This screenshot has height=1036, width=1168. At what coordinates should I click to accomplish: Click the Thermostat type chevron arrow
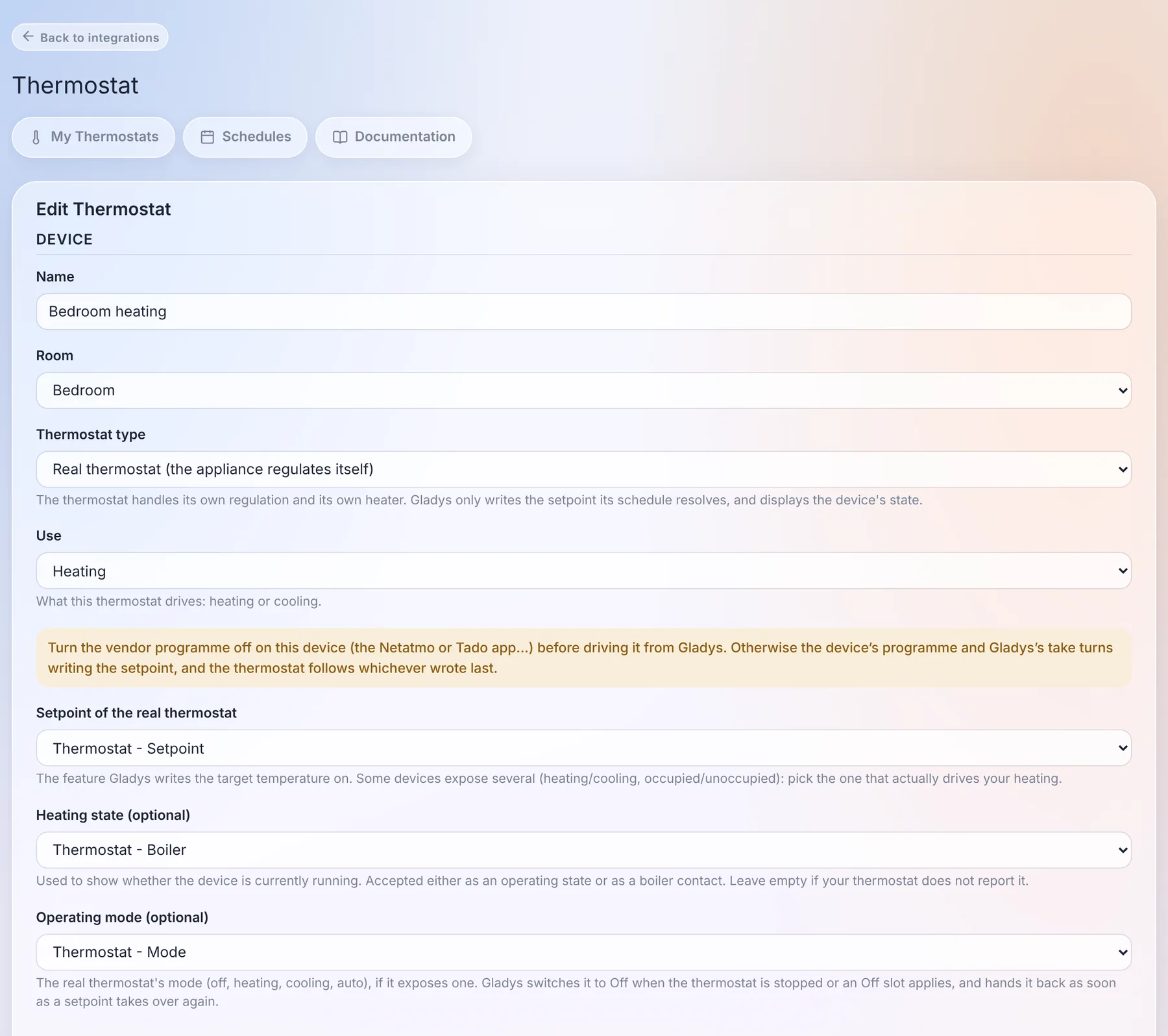click(1123, 469)
